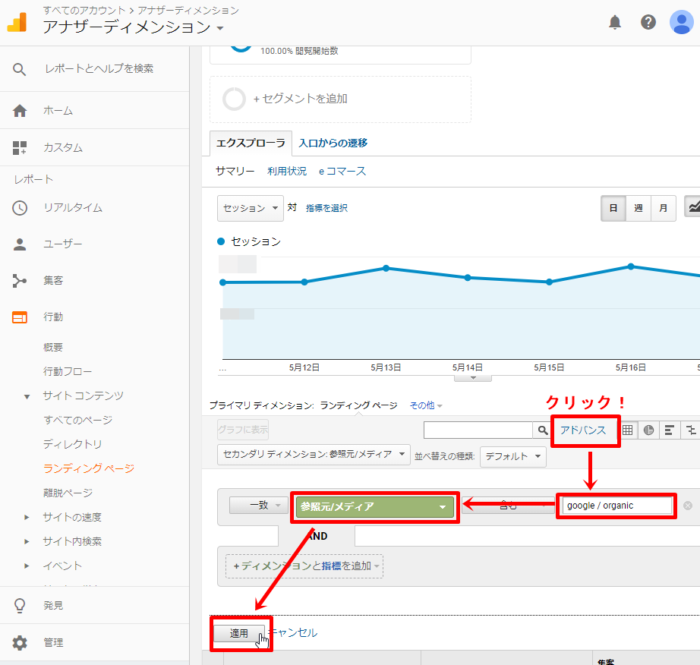The width and height of the screenshot is (700, 665).
Task: Select day (日) graph granularity
Action: pos(613,208)
